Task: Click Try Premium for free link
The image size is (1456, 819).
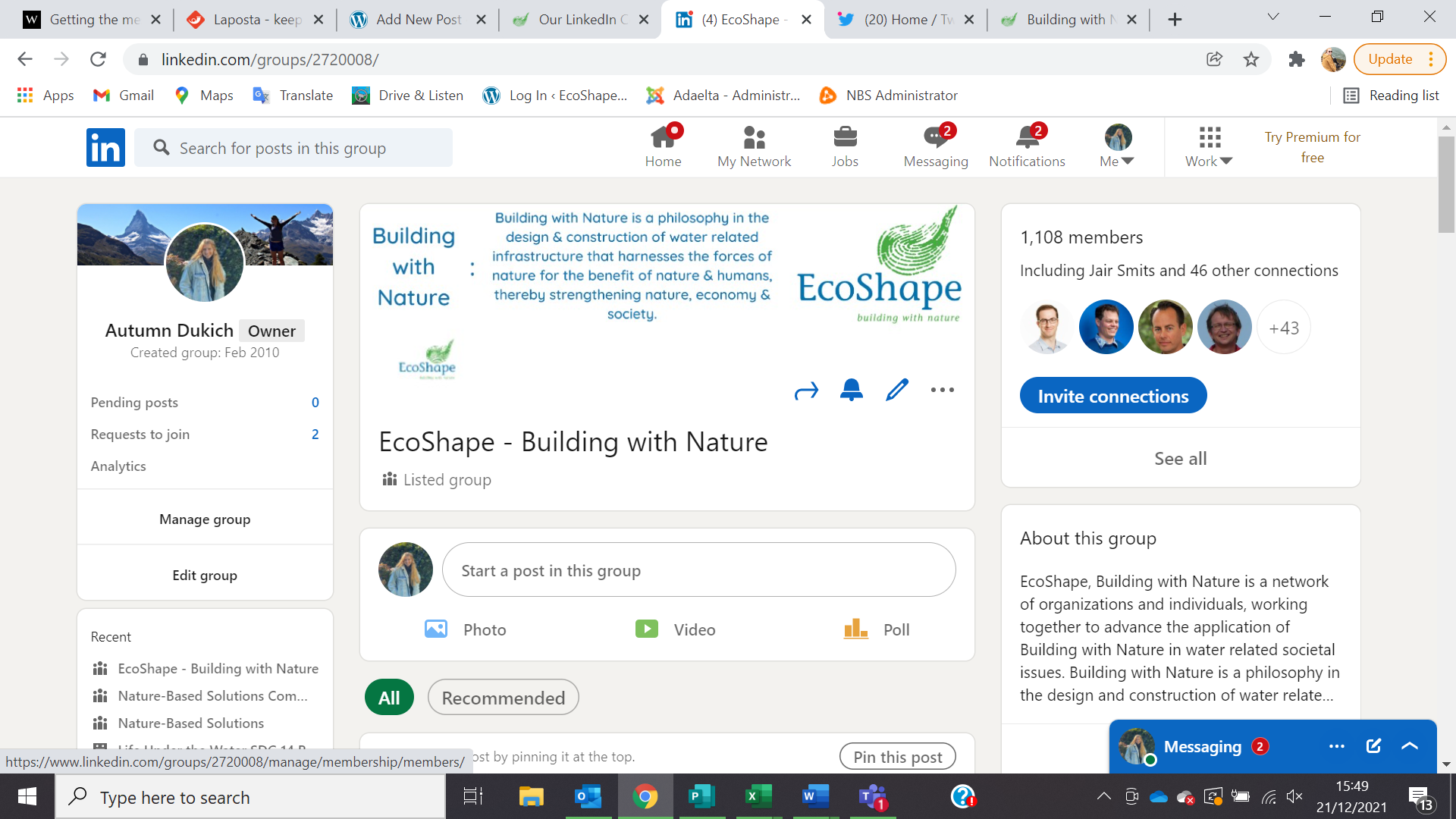Action: click(x=1312, y=147)
